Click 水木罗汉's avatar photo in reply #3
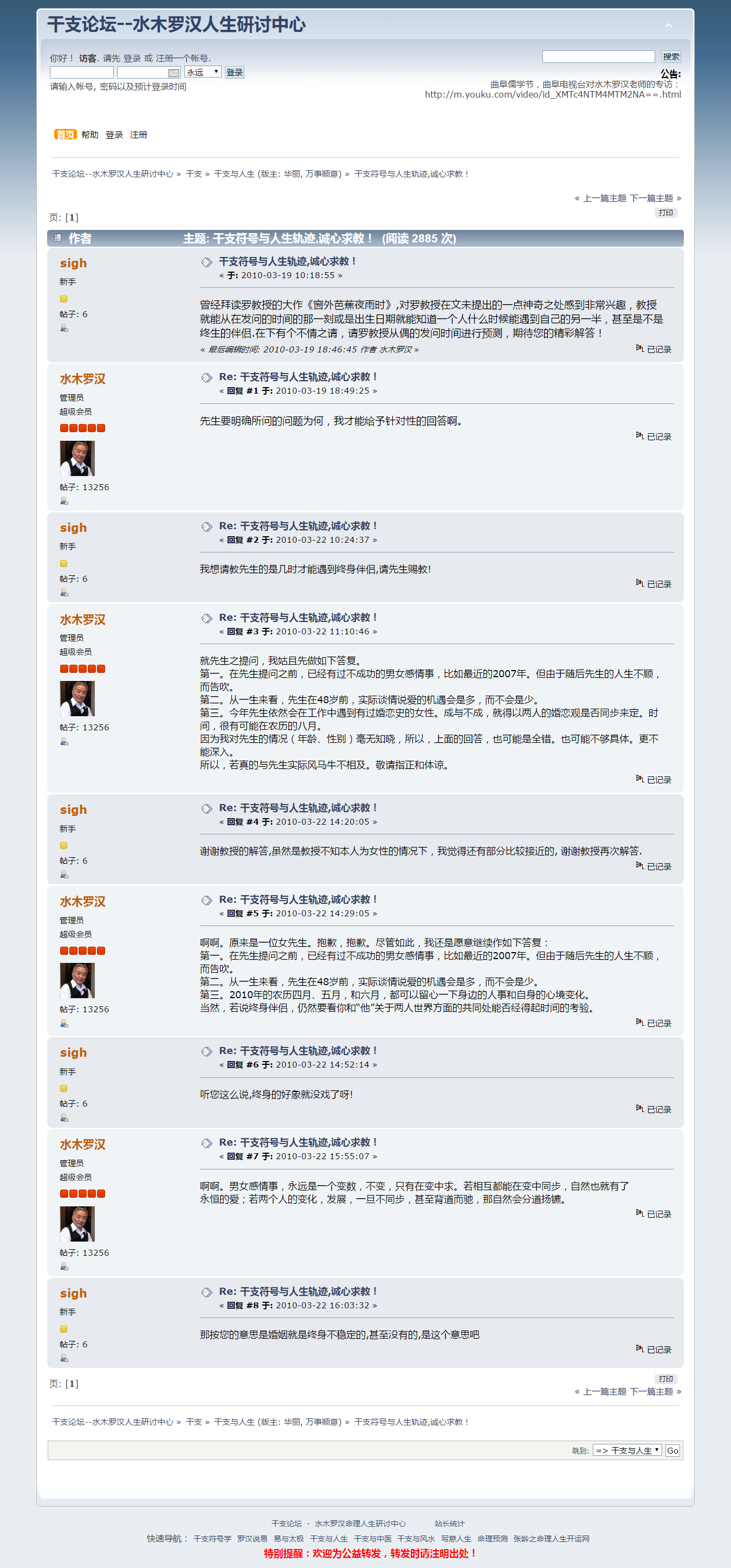Image resolution: width=731 pixels, height=1568 pixels. (77, 698)
